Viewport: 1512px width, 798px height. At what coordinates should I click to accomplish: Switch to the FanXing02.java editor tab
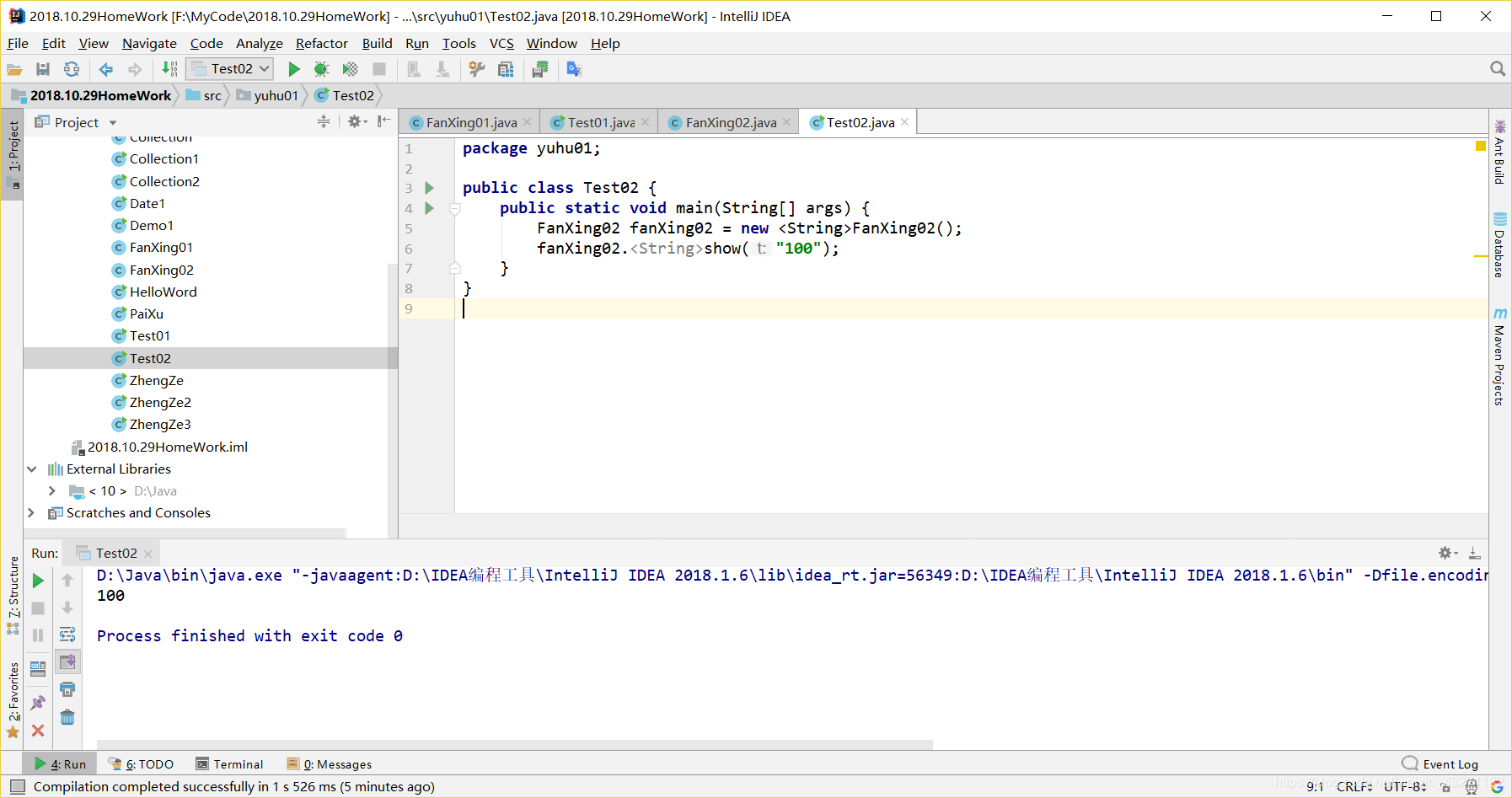click(730, 122)
